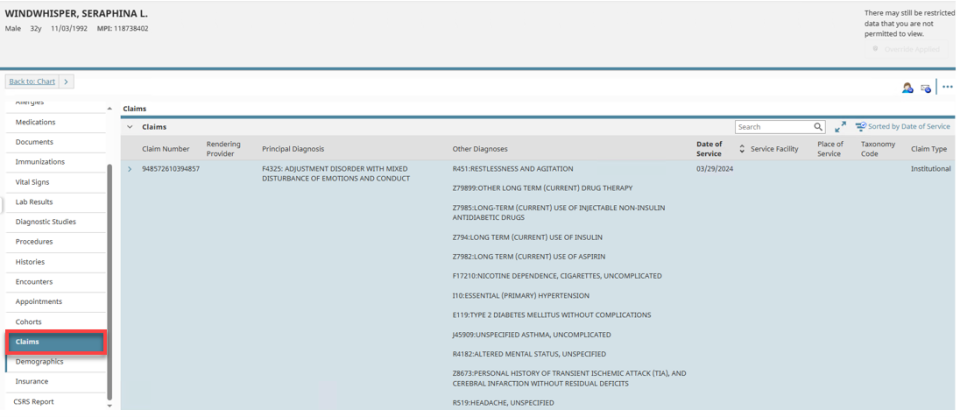Toggle the Override Applied option

[877, 48]
